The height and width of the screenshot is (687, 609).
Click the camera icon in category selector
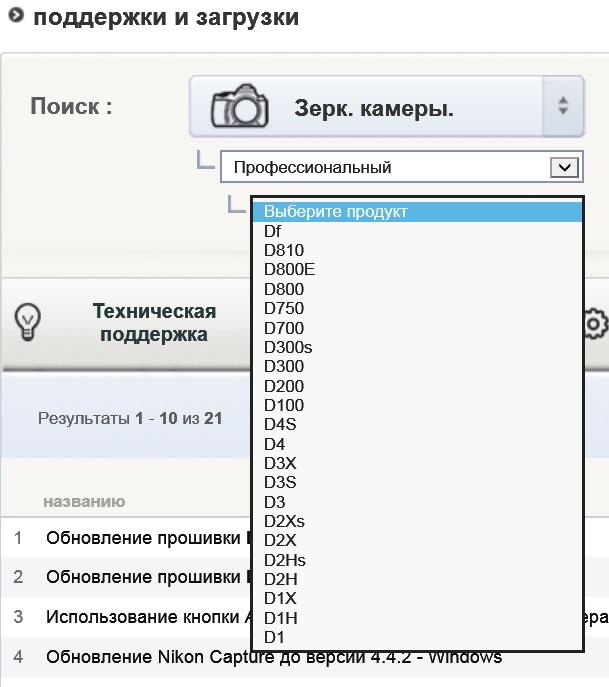click(x=239, y=106)
